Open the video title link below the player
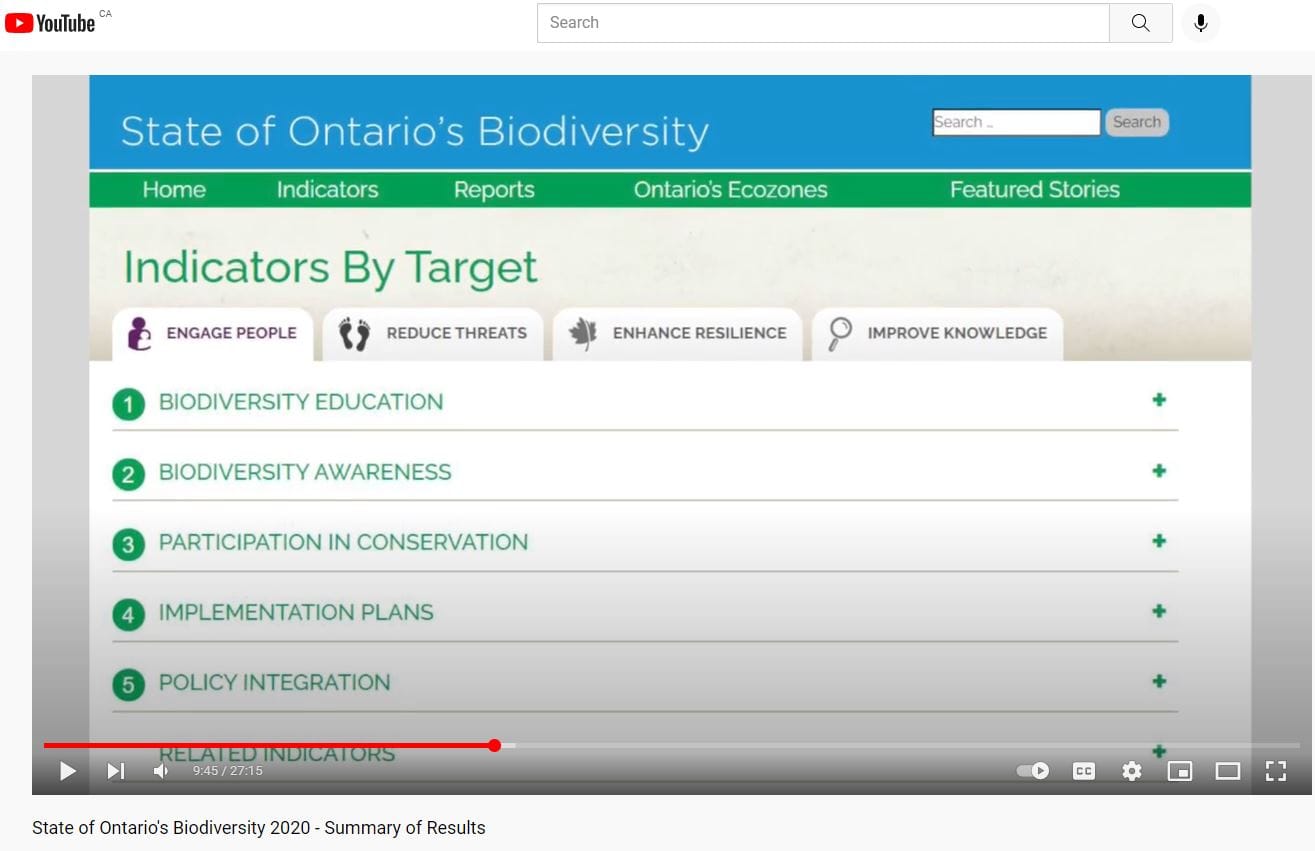Viewport: 1315px width, 851px height. tap(258, 828)
